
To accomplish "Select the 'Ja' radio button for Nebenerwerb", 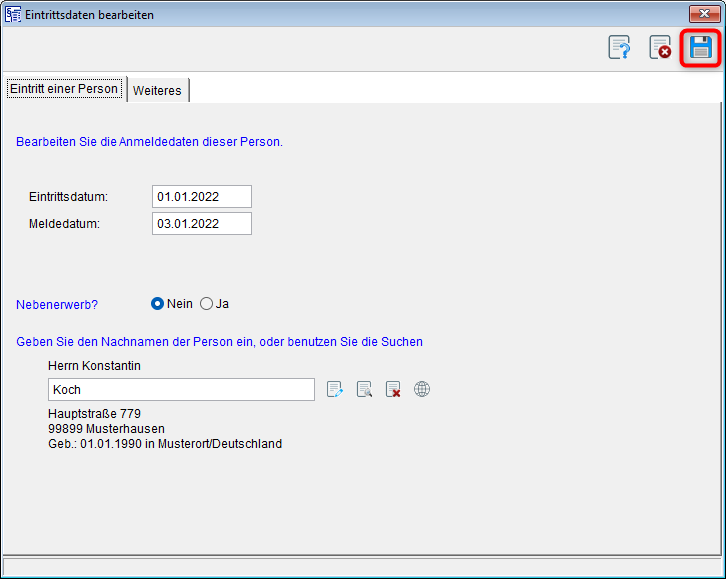I will pyautogui.click(x=207, y=304).
